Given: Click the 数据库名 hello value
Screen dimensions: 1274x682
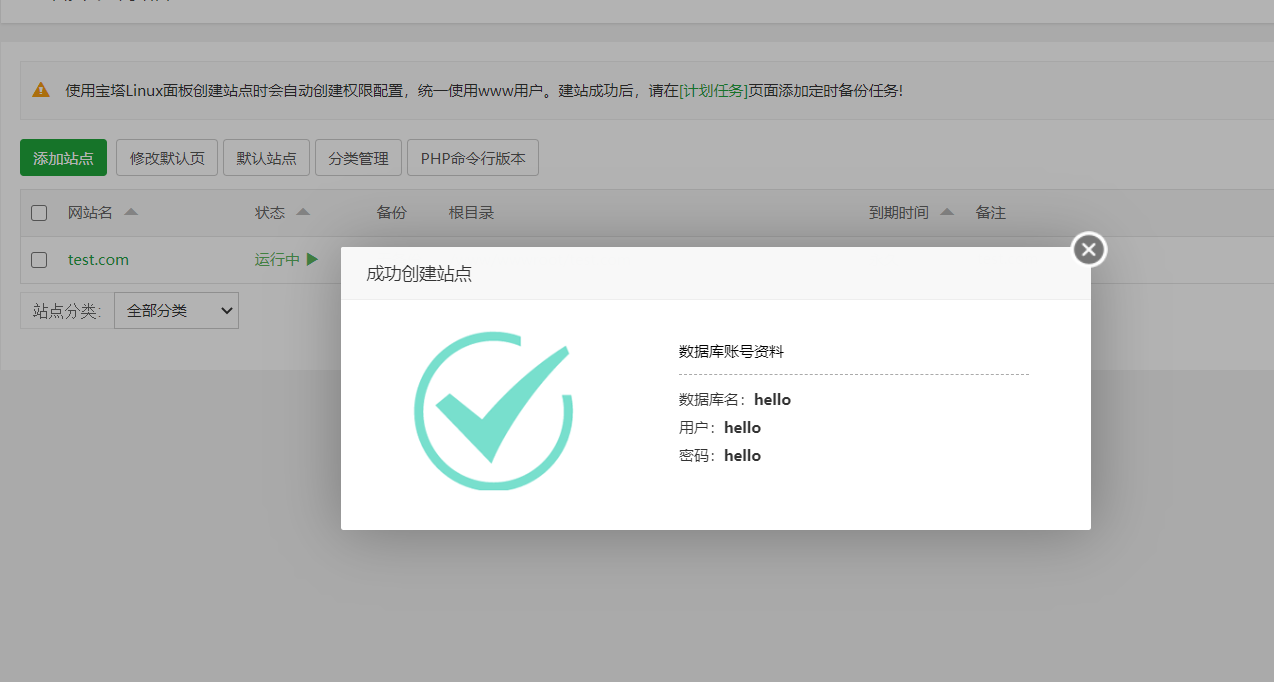Looking at the screenshot, I should click(x=772, y=400).
